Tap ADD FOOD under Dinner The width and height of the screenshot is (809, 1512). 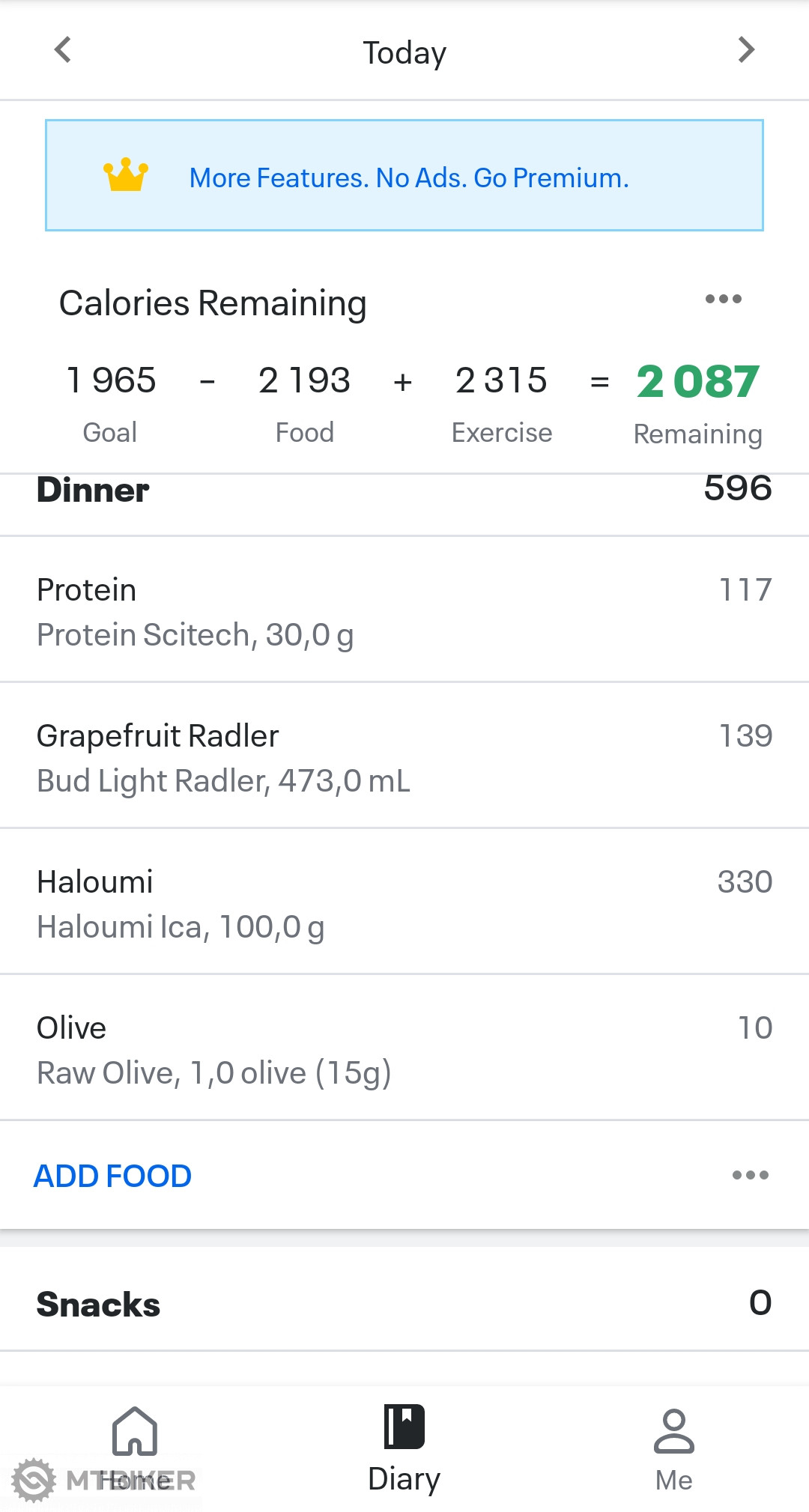click(113, 1176)
